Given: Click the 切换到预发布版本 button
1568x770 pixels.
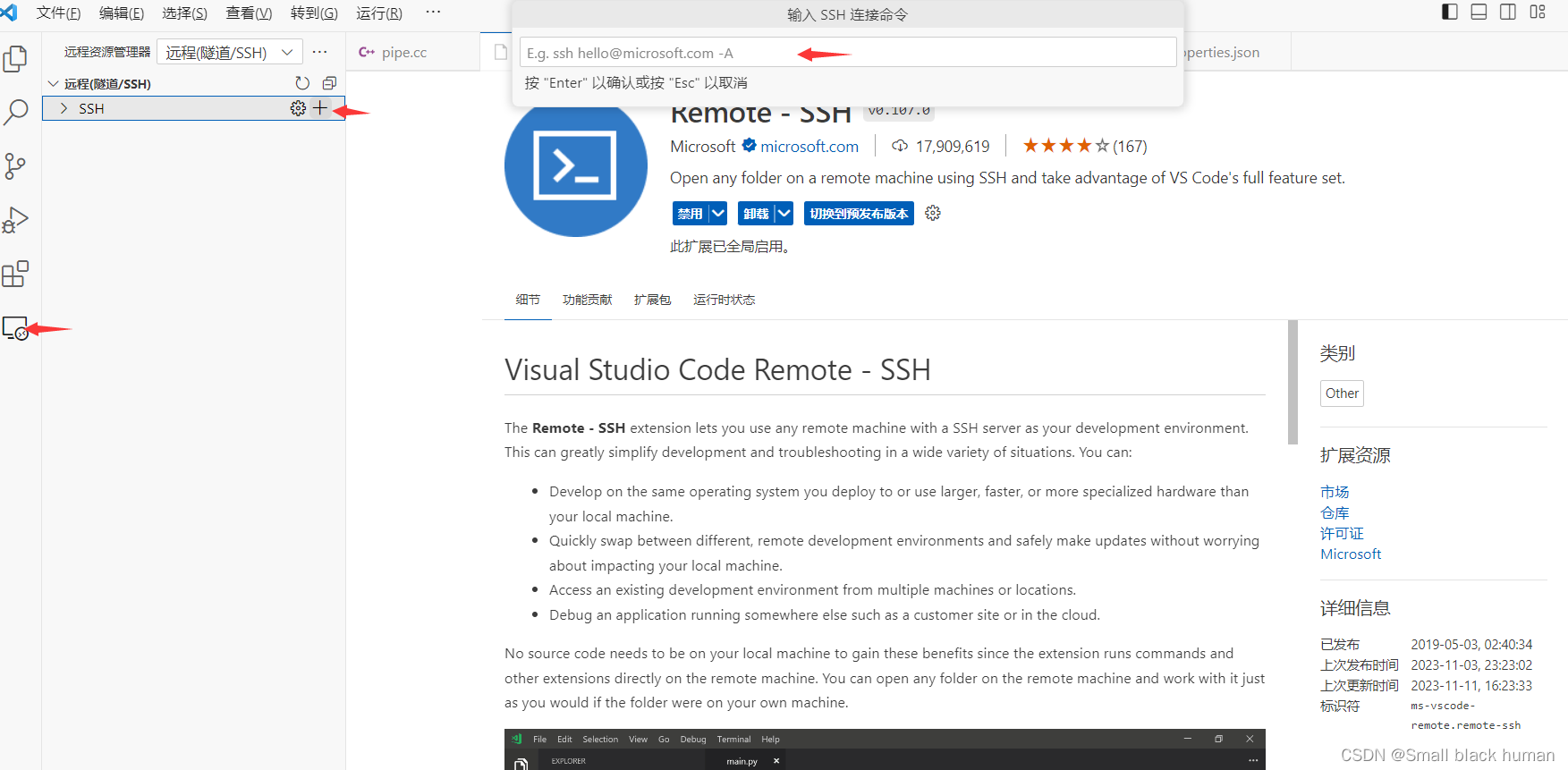Looking at the screenshot, I should (859, 214).
